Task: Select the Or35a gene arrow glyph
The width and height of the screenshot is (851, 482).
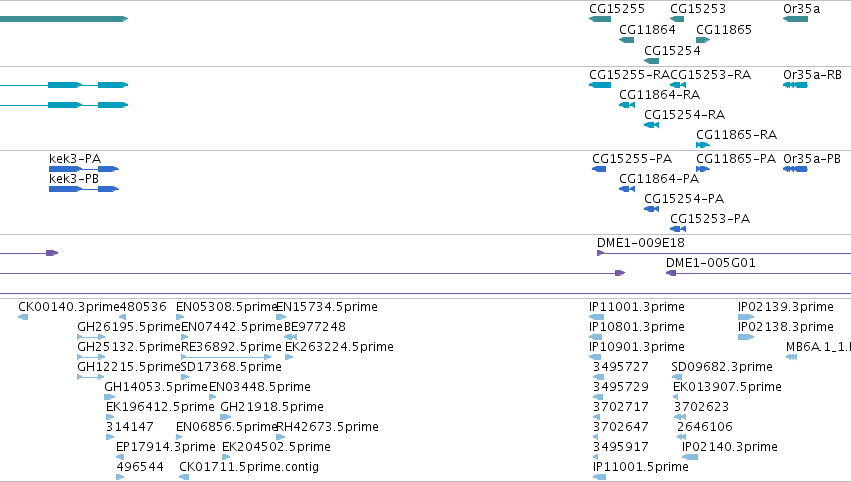Action: tap(795, 19)
